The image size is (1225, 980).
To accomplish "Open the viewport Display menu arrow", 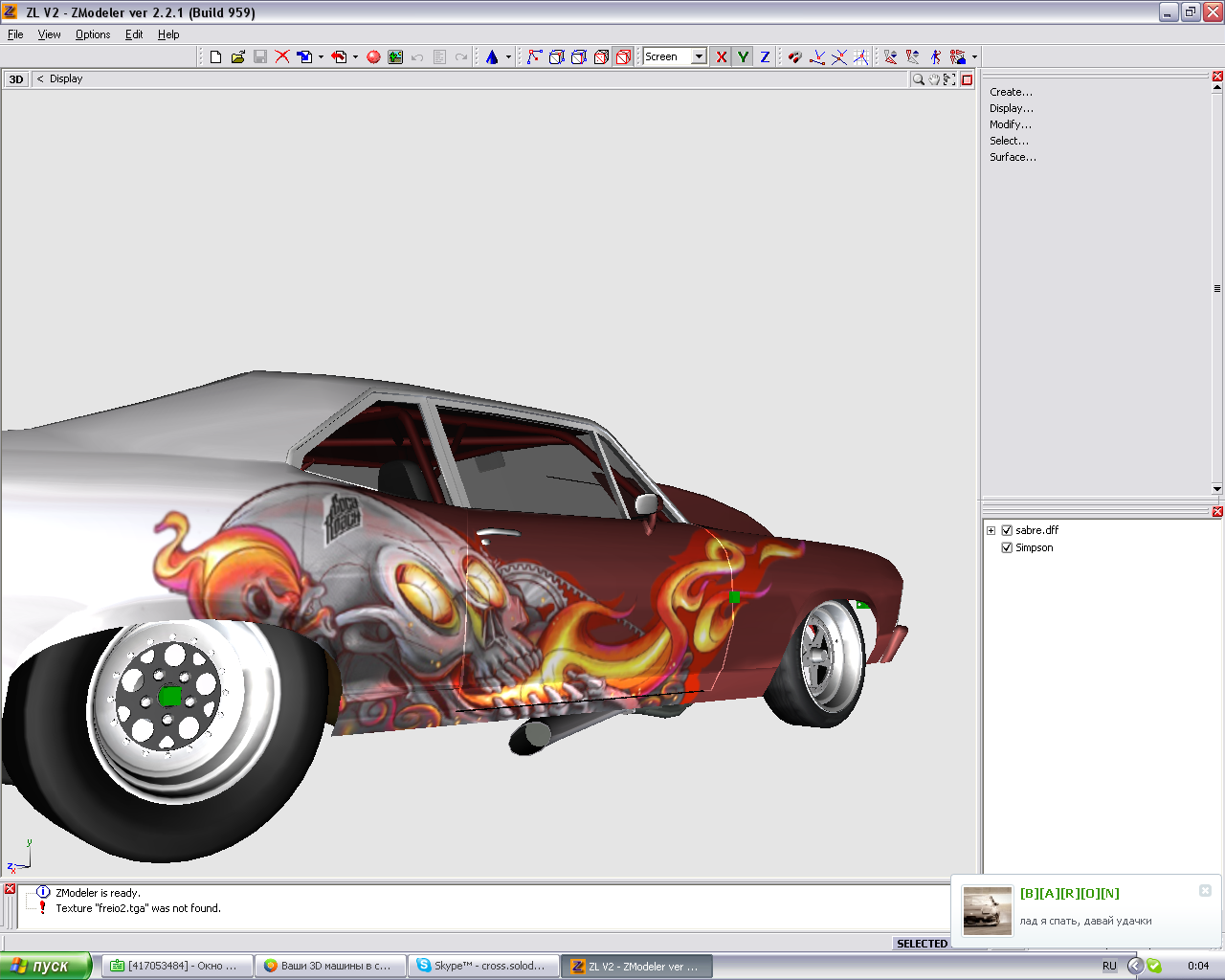I will pos(40,78).
